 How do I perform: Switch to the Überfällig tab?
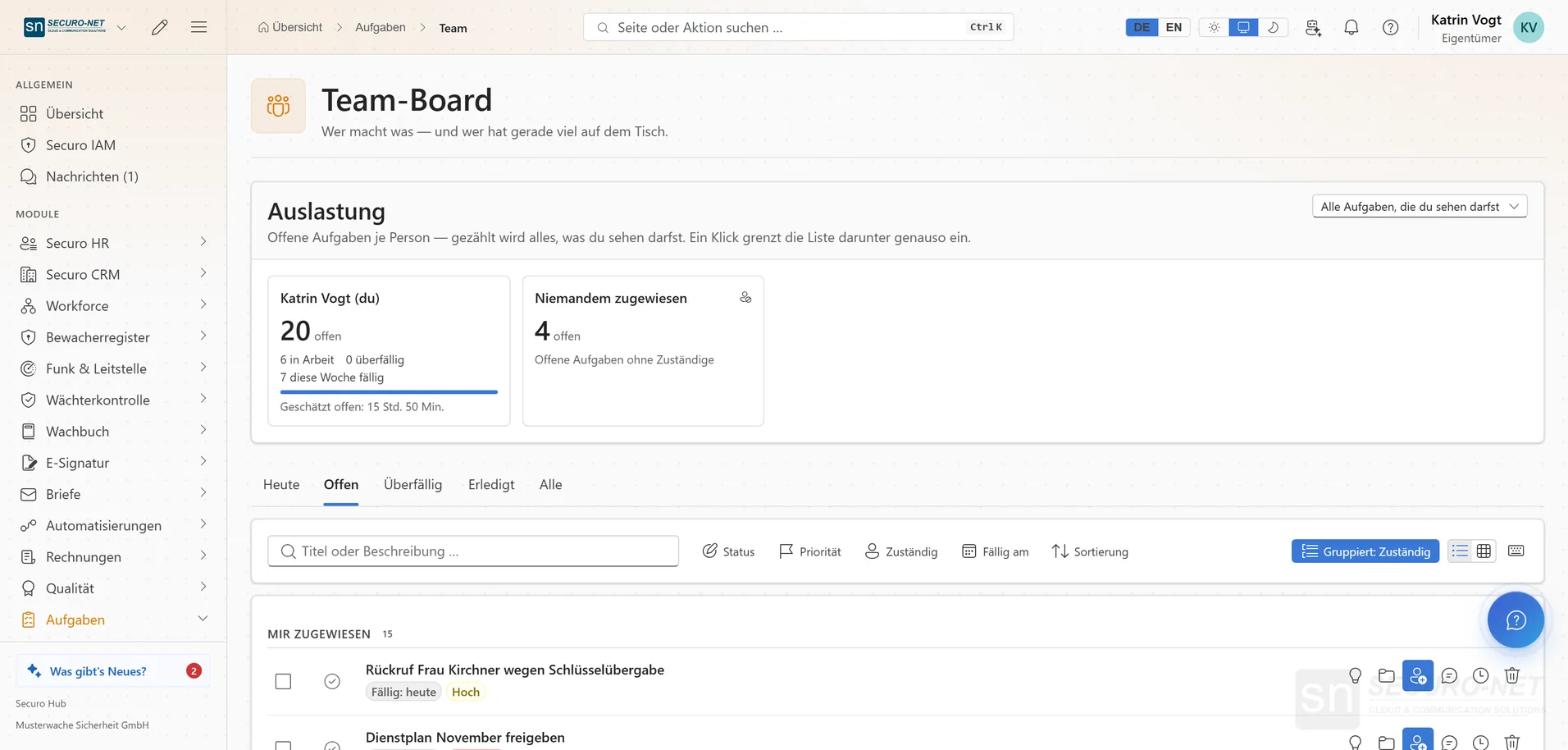tap(413, 484)
